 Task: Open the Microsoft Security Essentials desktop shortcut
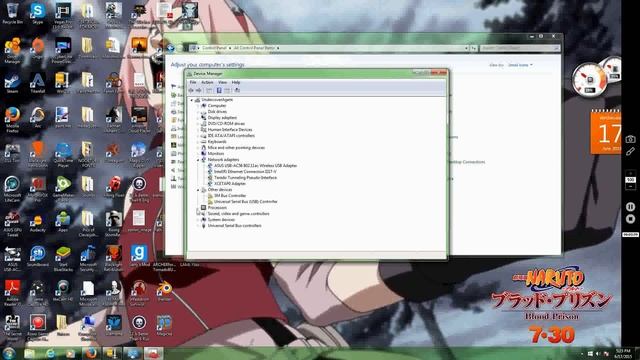[88, 258]
